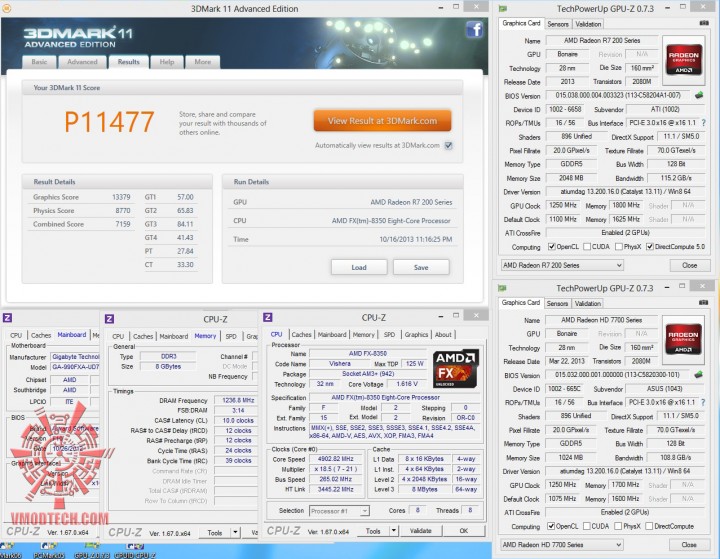Screen dimensions: 720x559
Task: Click the Bus Interface question mark in bottom GPU-Z
Action: click(703, 402)
